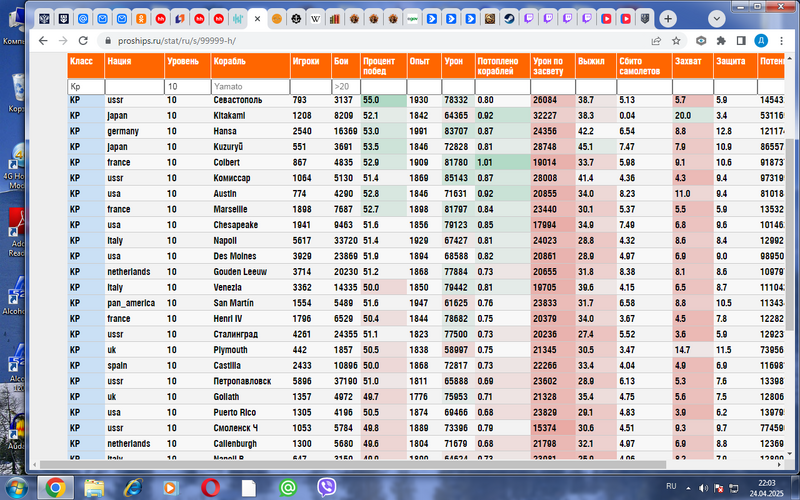The height and width of the screenshot is (500, 800).
Task: Open the Windows Start menu
Action: (16, 488)
